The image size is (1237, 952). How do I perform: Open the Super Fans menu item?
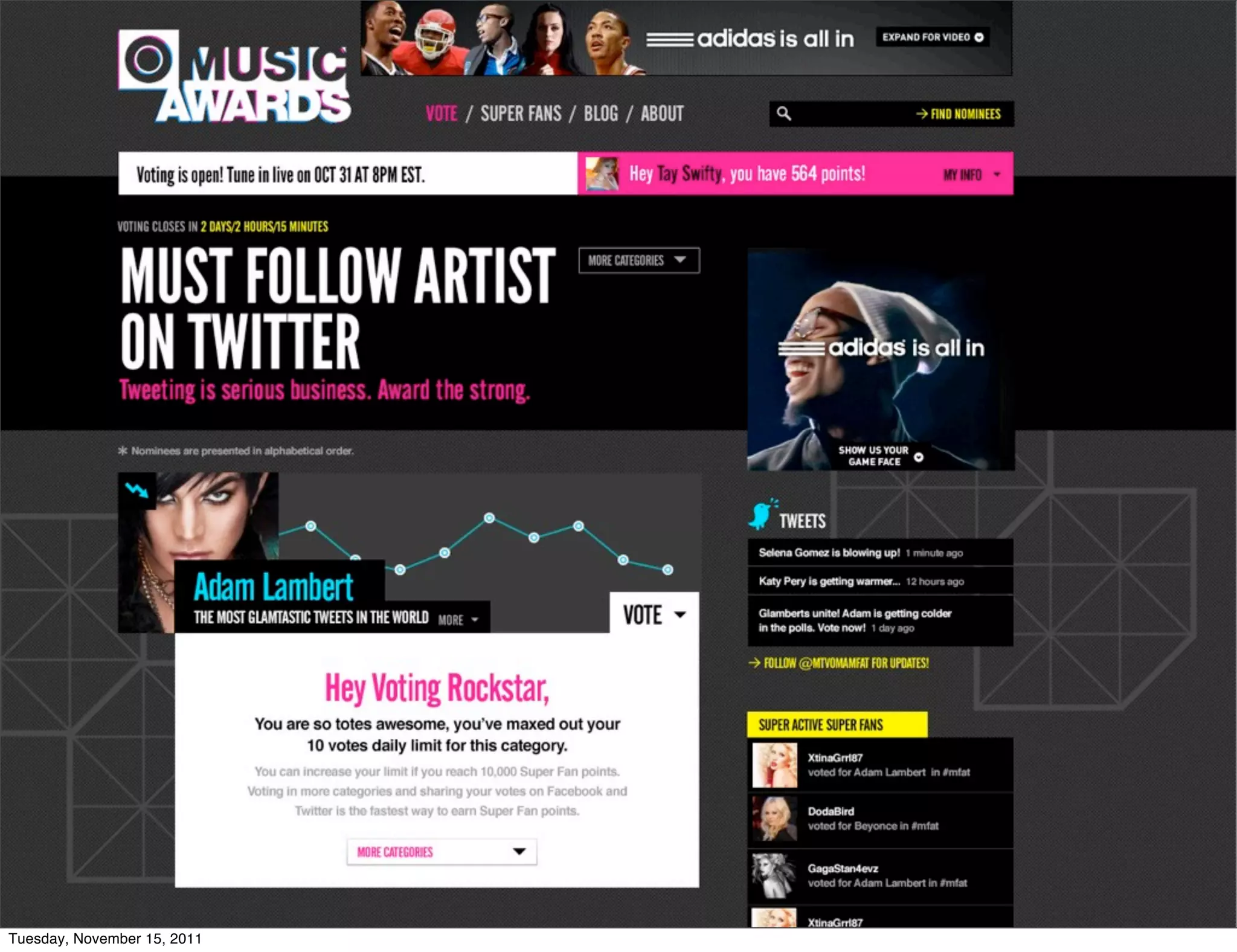521,114
